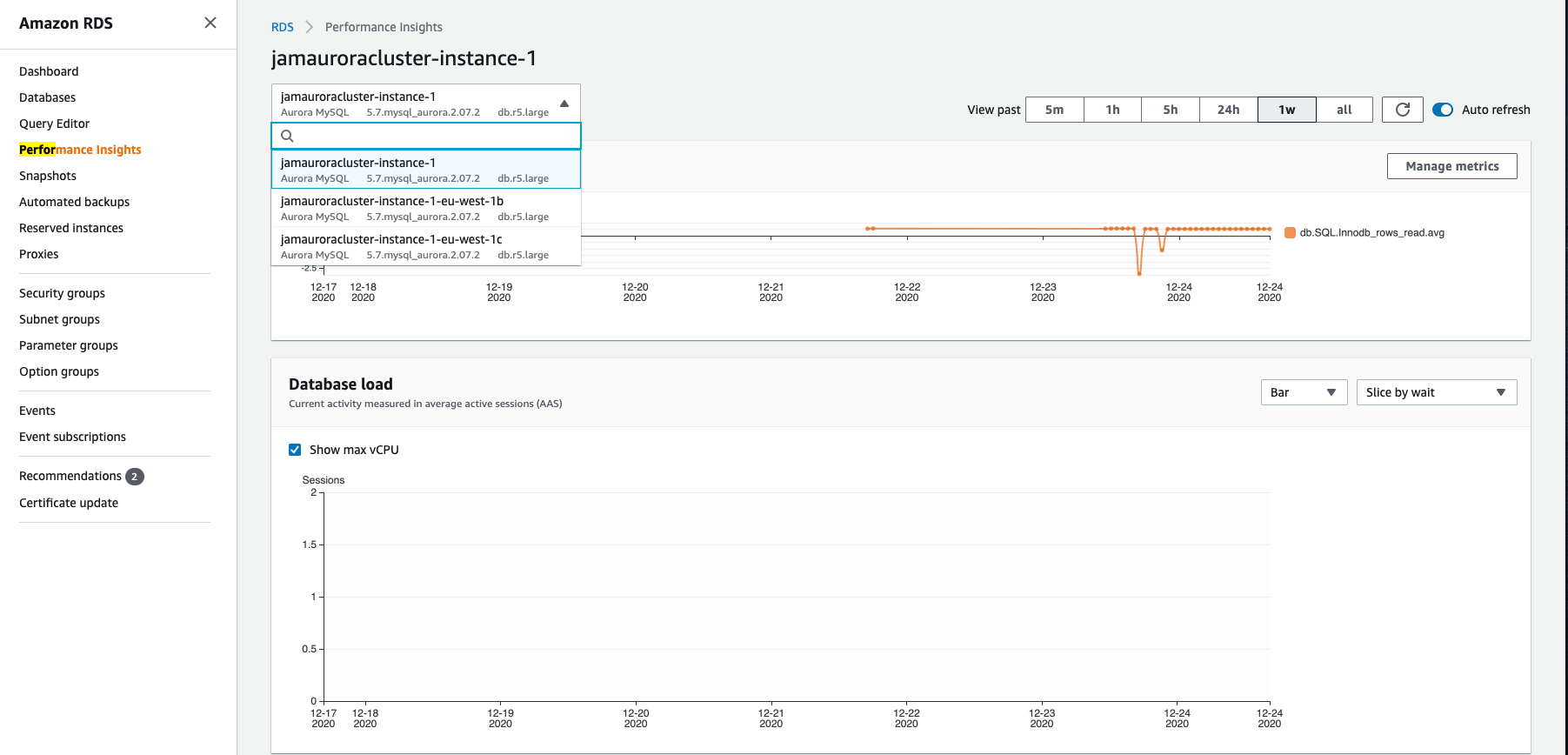This screenshot has width=1568, height=755.
Task: Click db.SQL.Innodb_rows_read.avg legend label
Action: click(1371, 232)
